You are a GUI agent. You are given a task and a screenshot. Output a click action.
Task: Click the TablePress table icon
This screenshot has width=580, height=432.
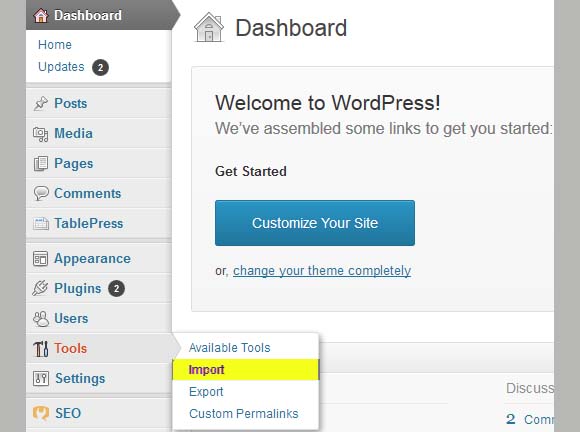[41, 223]
